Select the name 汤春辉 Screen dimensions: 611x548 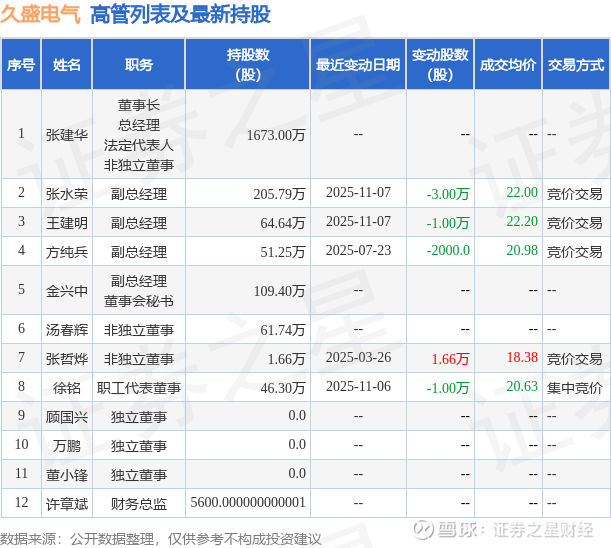click(x=67, y=330)
